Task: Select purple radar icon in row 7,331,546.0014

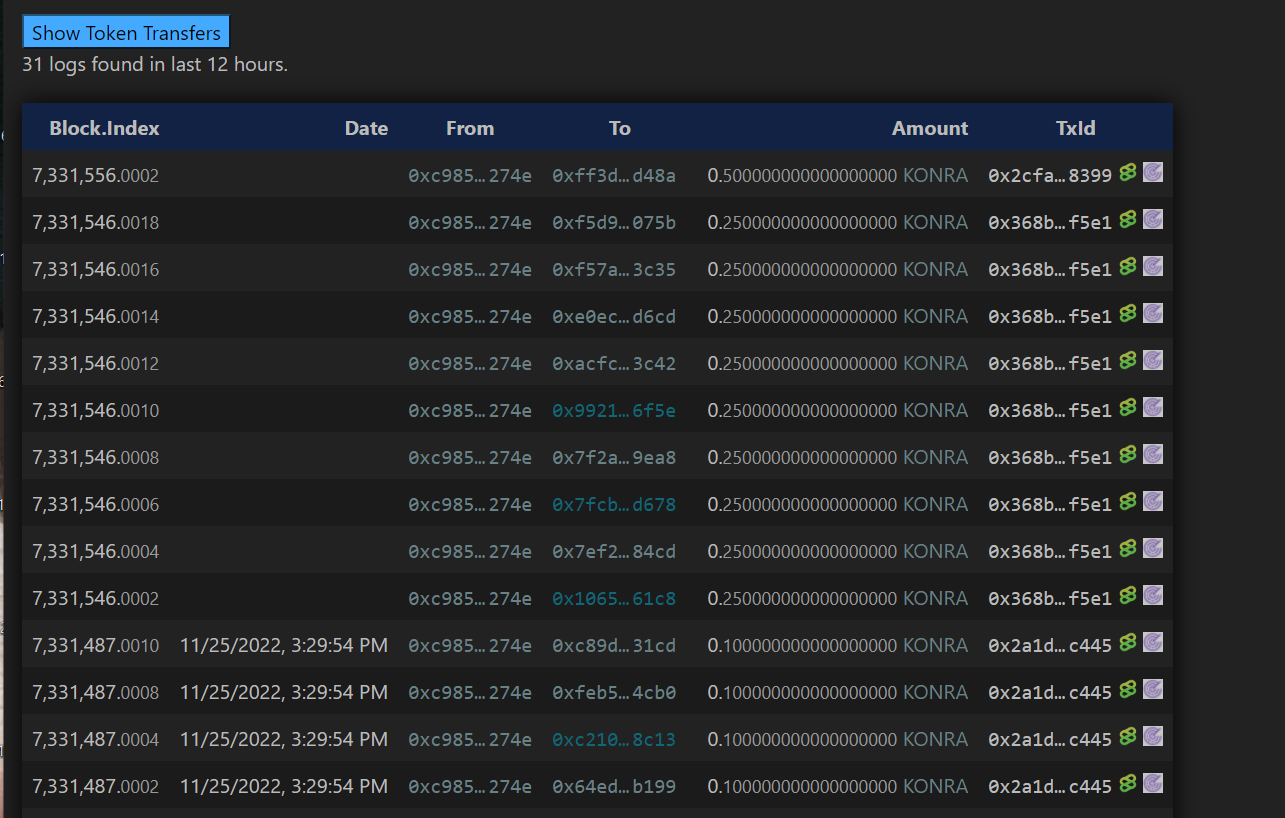Action: [x=1153, y=313]
